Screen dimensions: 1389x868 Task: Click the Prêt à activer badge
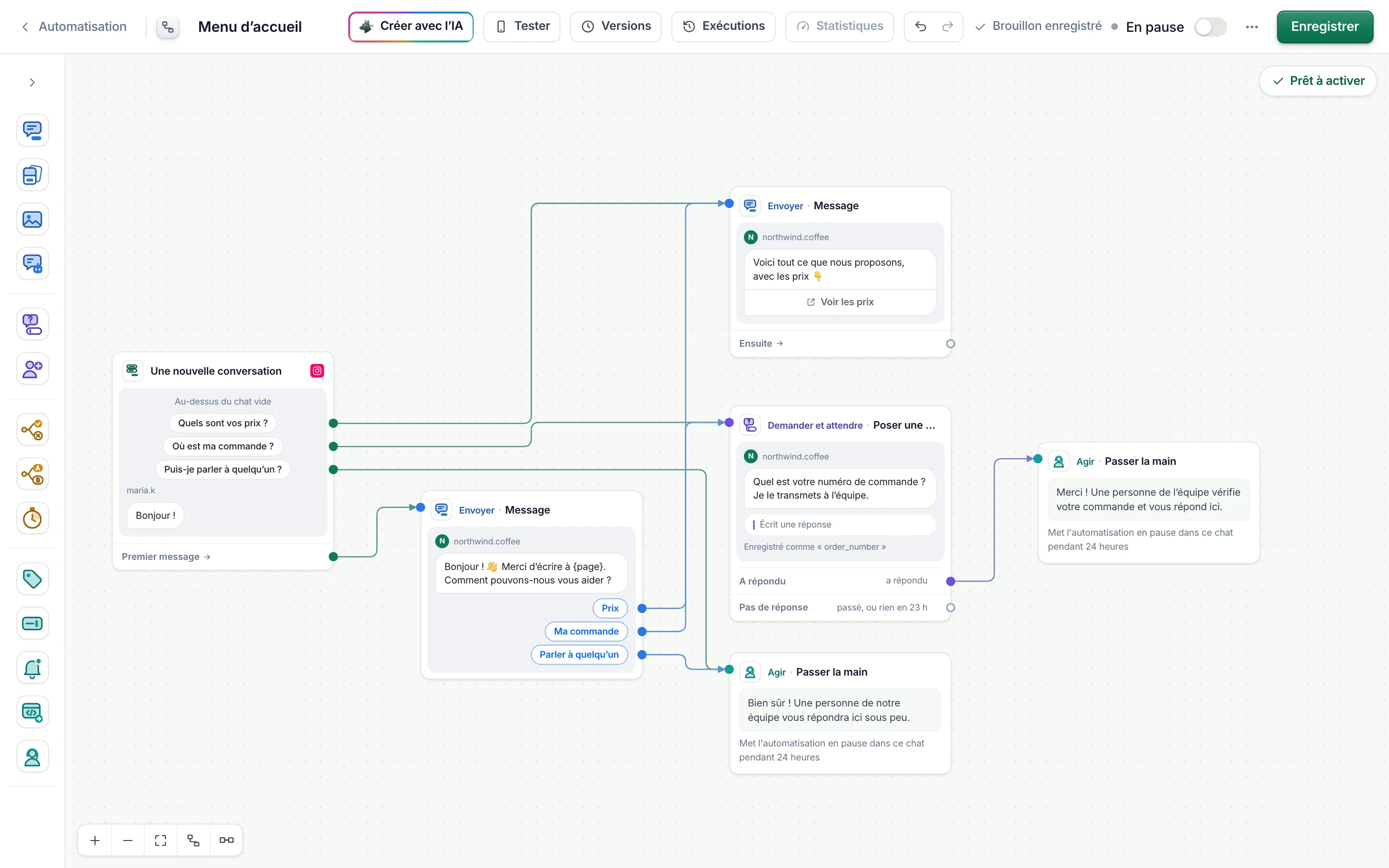click(x=1319, y=81)
